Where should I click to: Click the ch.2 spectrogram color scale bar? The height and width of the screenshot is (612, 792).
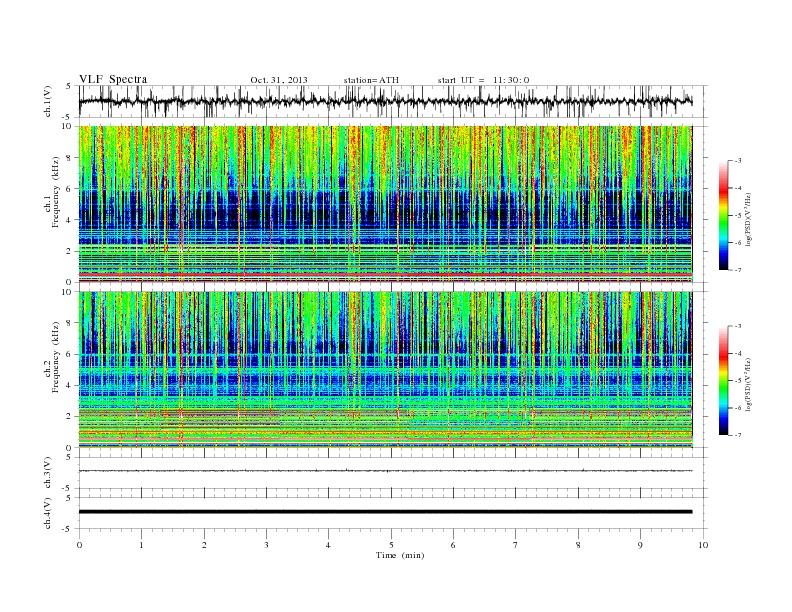[724, 381]
